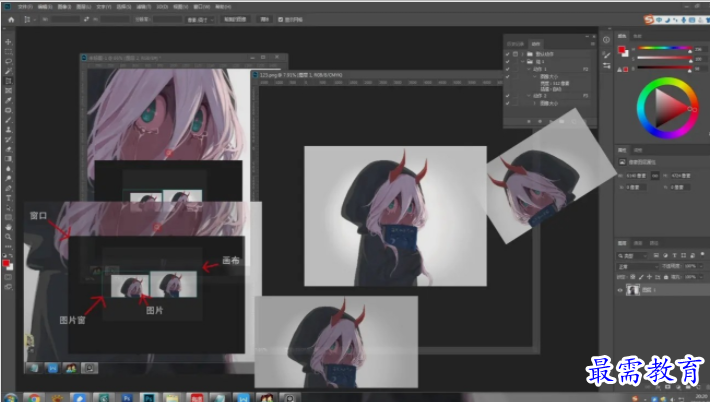Click the link icon between W and H in Properties
Screen dimensions: 710x402
(x=655, y=176)
